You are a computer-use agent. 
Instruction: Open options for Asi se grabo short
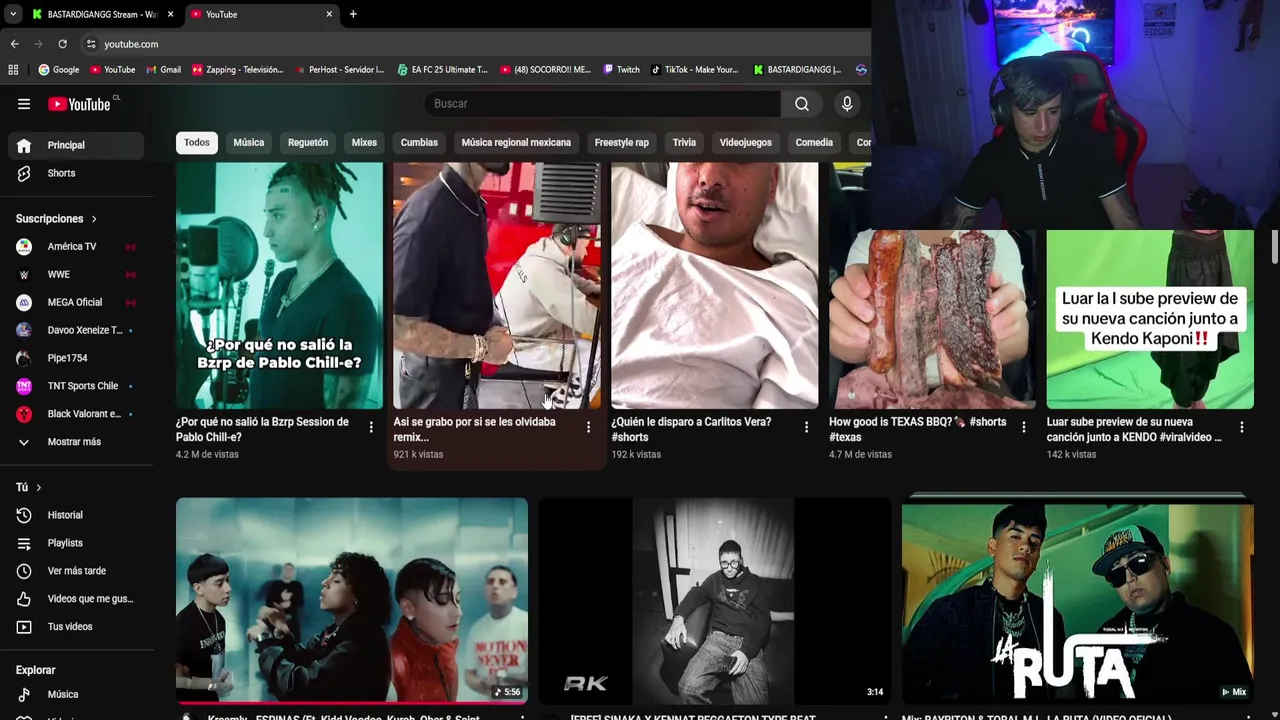point(588,427)
